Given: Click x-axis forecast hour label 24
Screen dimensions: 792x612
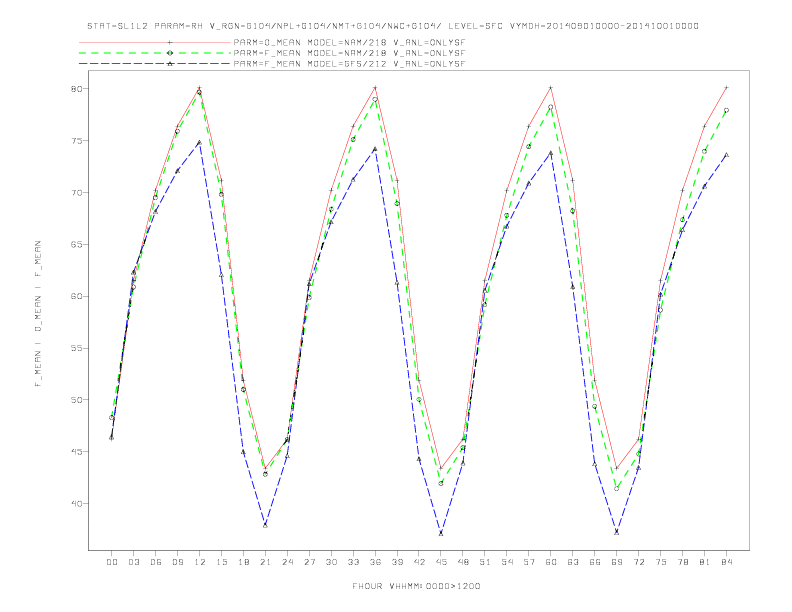Looking at the screenshot, I should (287, 562).
